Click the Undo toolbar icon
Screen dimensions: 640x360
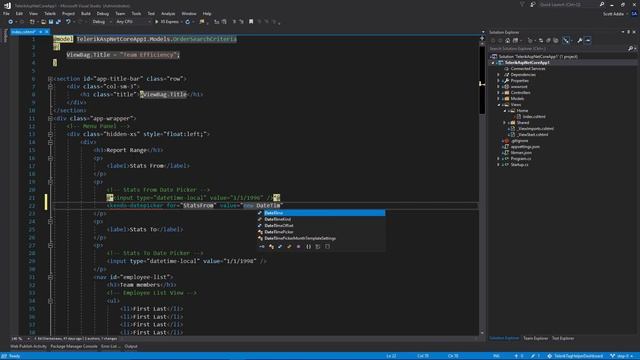tap(68, 22)
